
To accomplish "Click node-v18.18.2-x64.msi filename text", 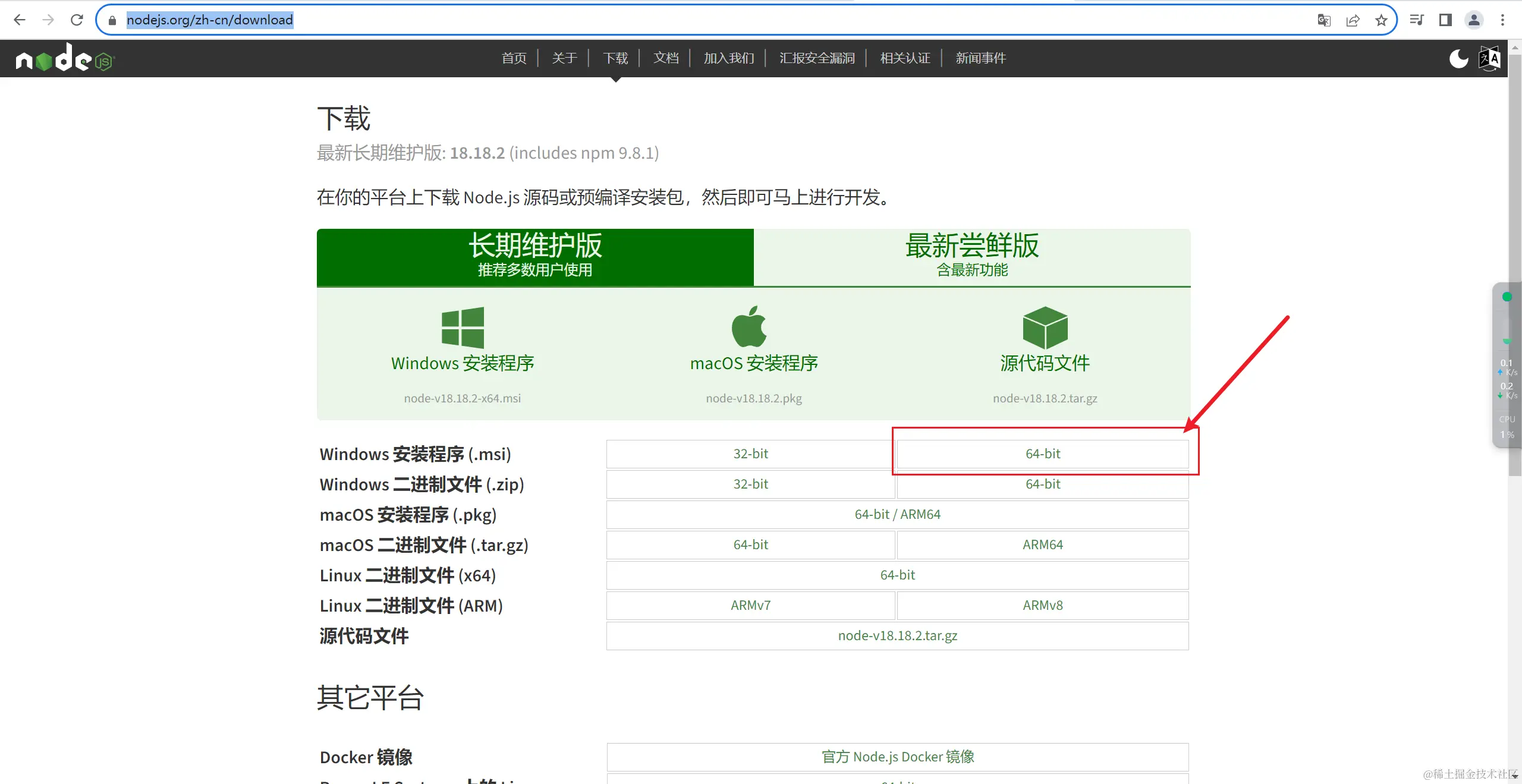I will [463, 398].
